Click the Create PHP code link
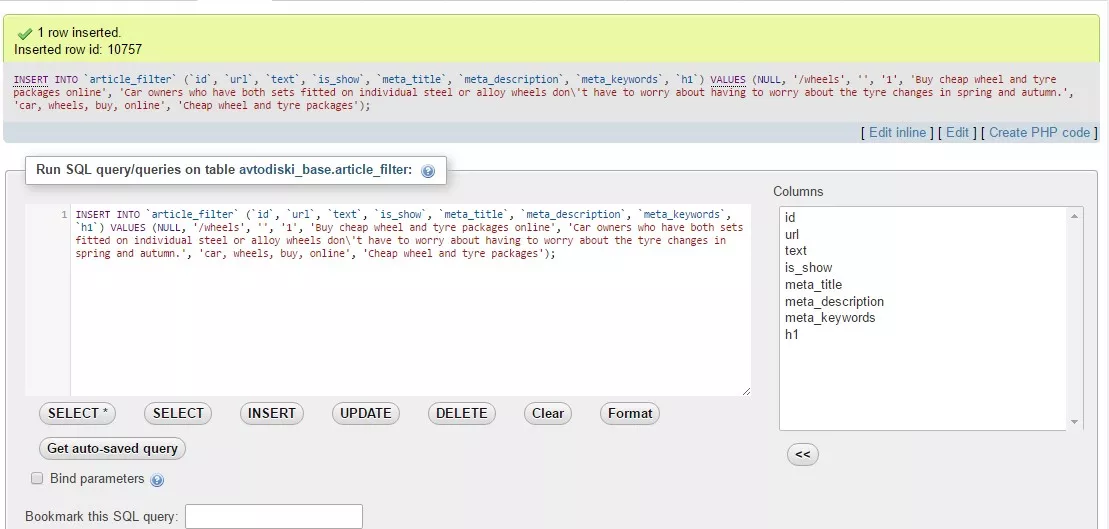This screenshot has height=529, width=1109. pos(1040,132)
